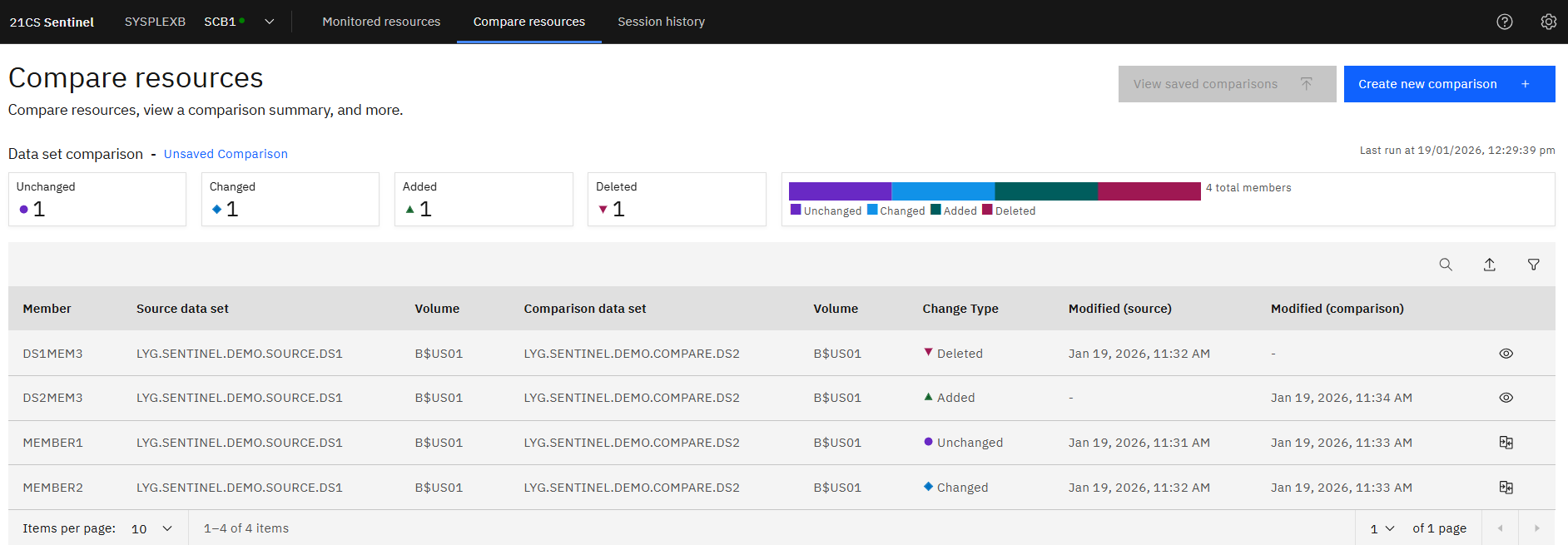Open the page number selector dropdown
1568x545 pixels.
pos(1382,528)
